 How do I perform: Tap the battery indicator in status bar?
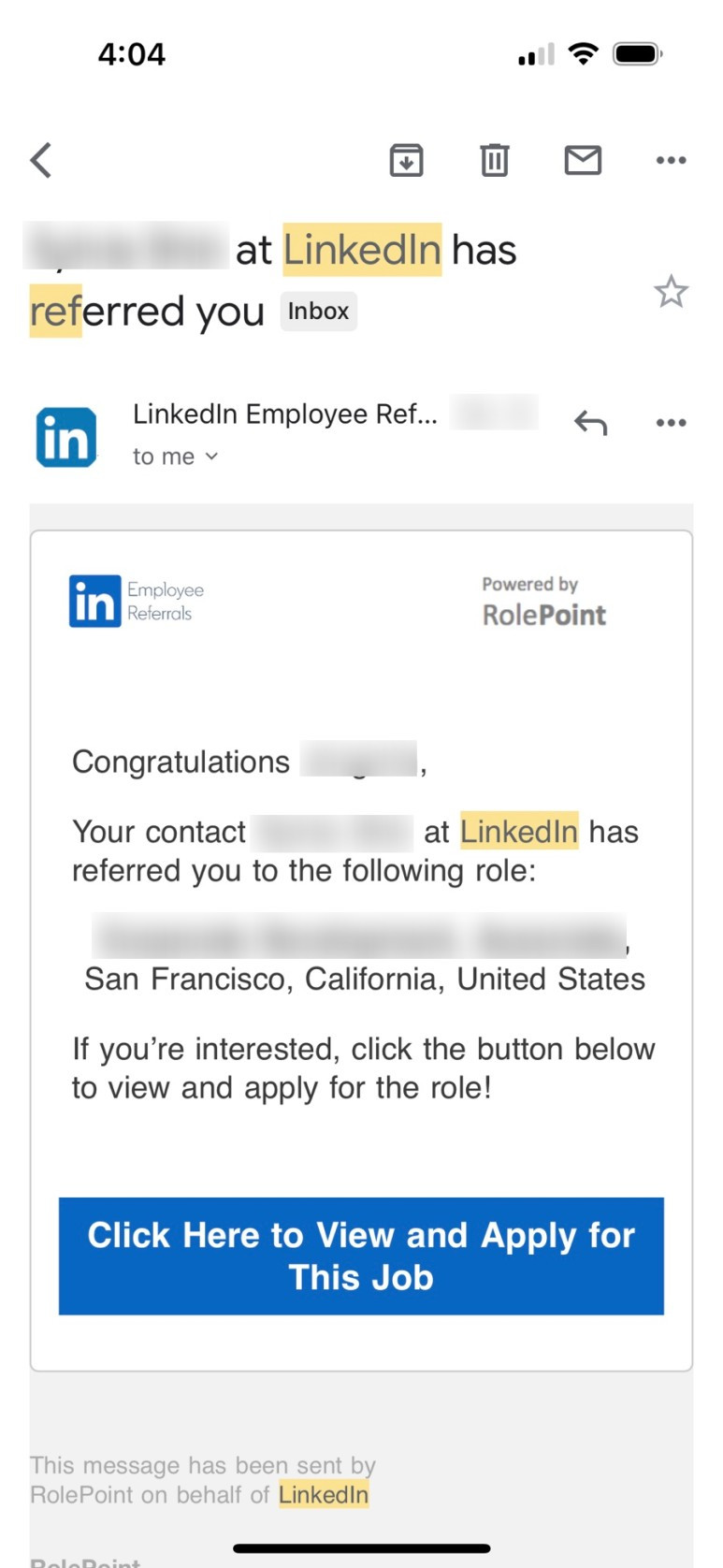638,54
